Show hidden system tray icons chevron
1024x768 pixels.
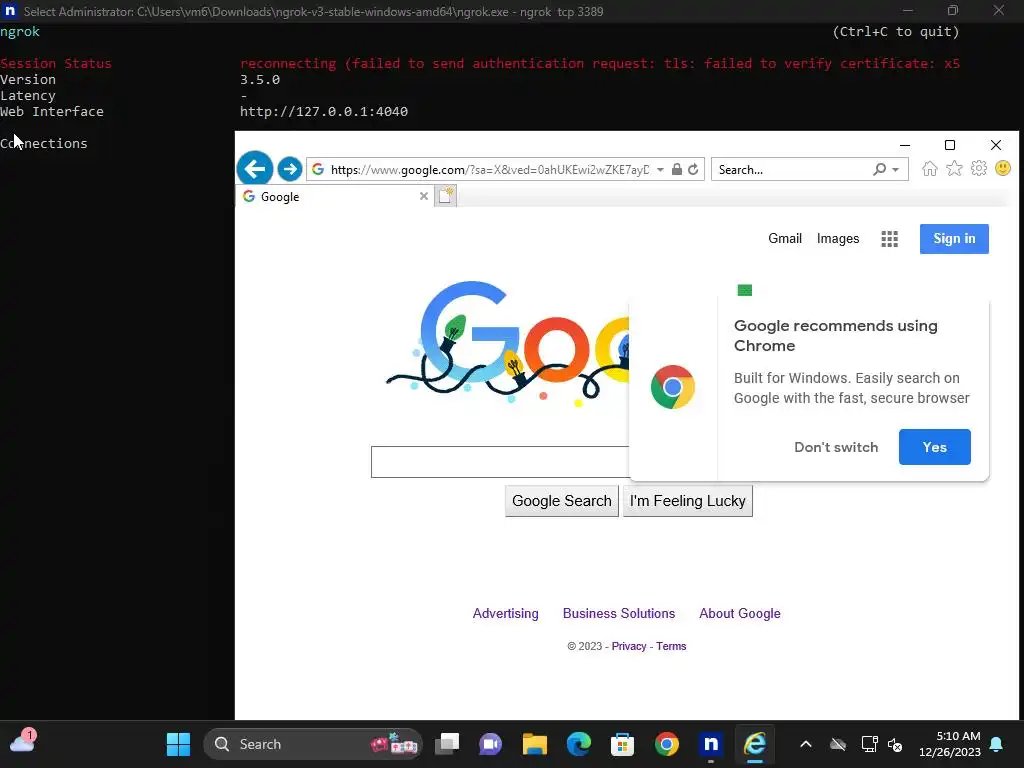[806, 744]
